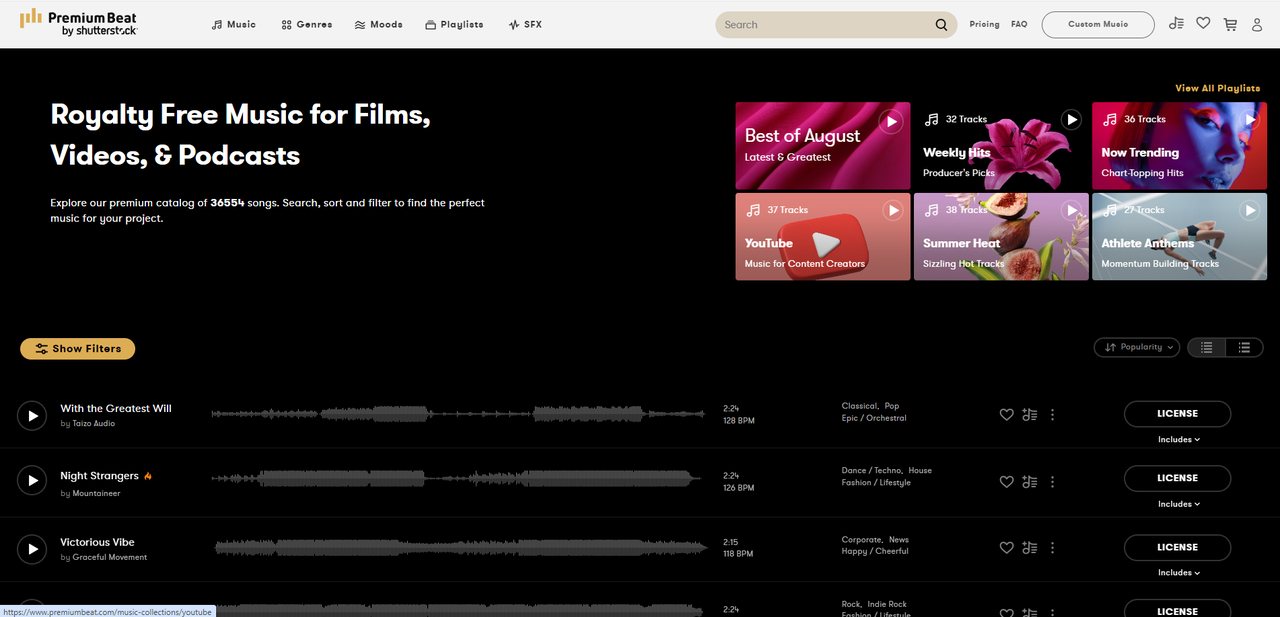Filter by Classical genre tag
This screenshot has width=1280, height=617.
[x=859, y=406]
